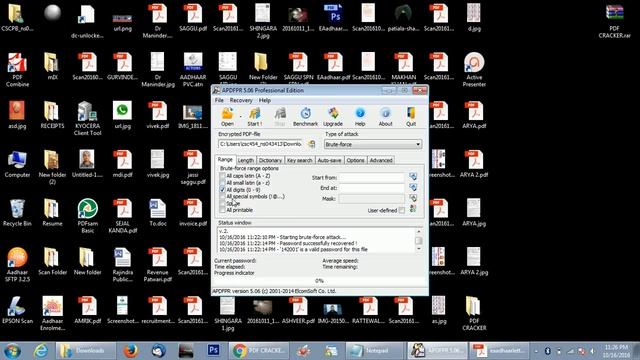The image size is (640, 360).
Task: Click the Start from clear icon
Action: (x=413, y=177)
